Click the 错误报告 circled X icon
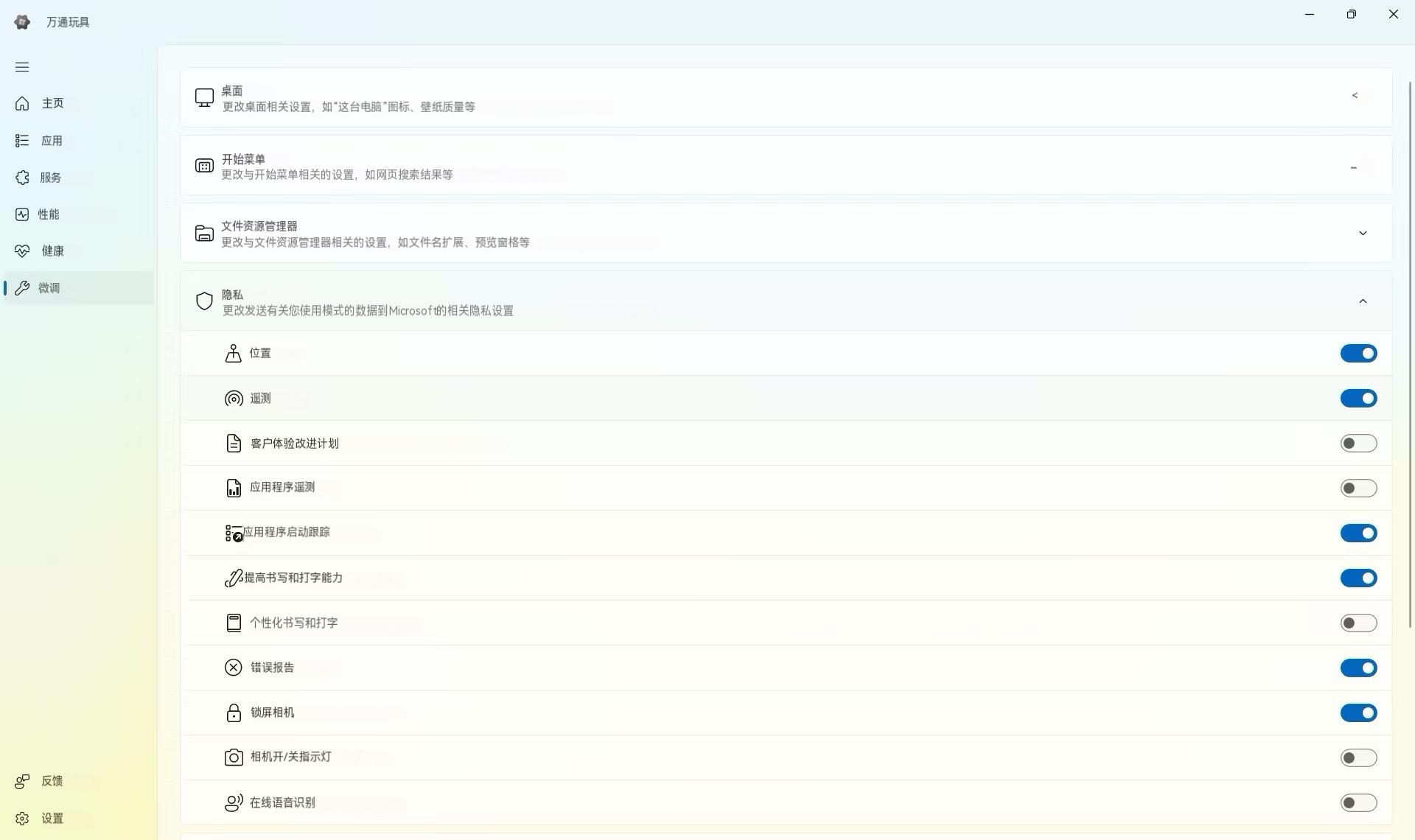Screen dimensions: 1415x840 click(x=234, y=668)
